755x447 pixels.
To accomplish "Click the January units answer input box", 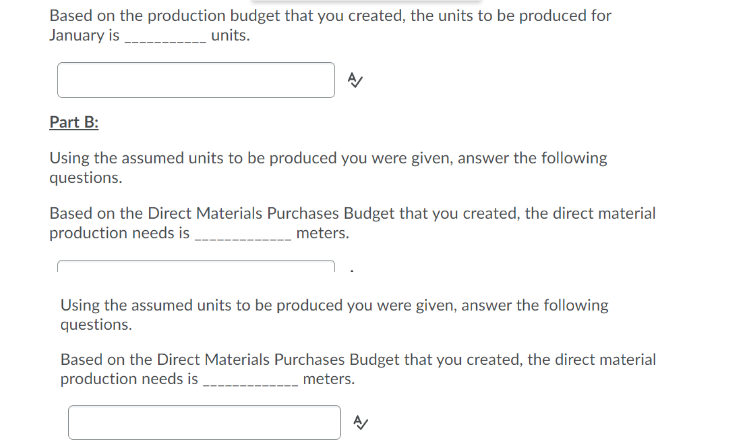I will click(196, 80).
